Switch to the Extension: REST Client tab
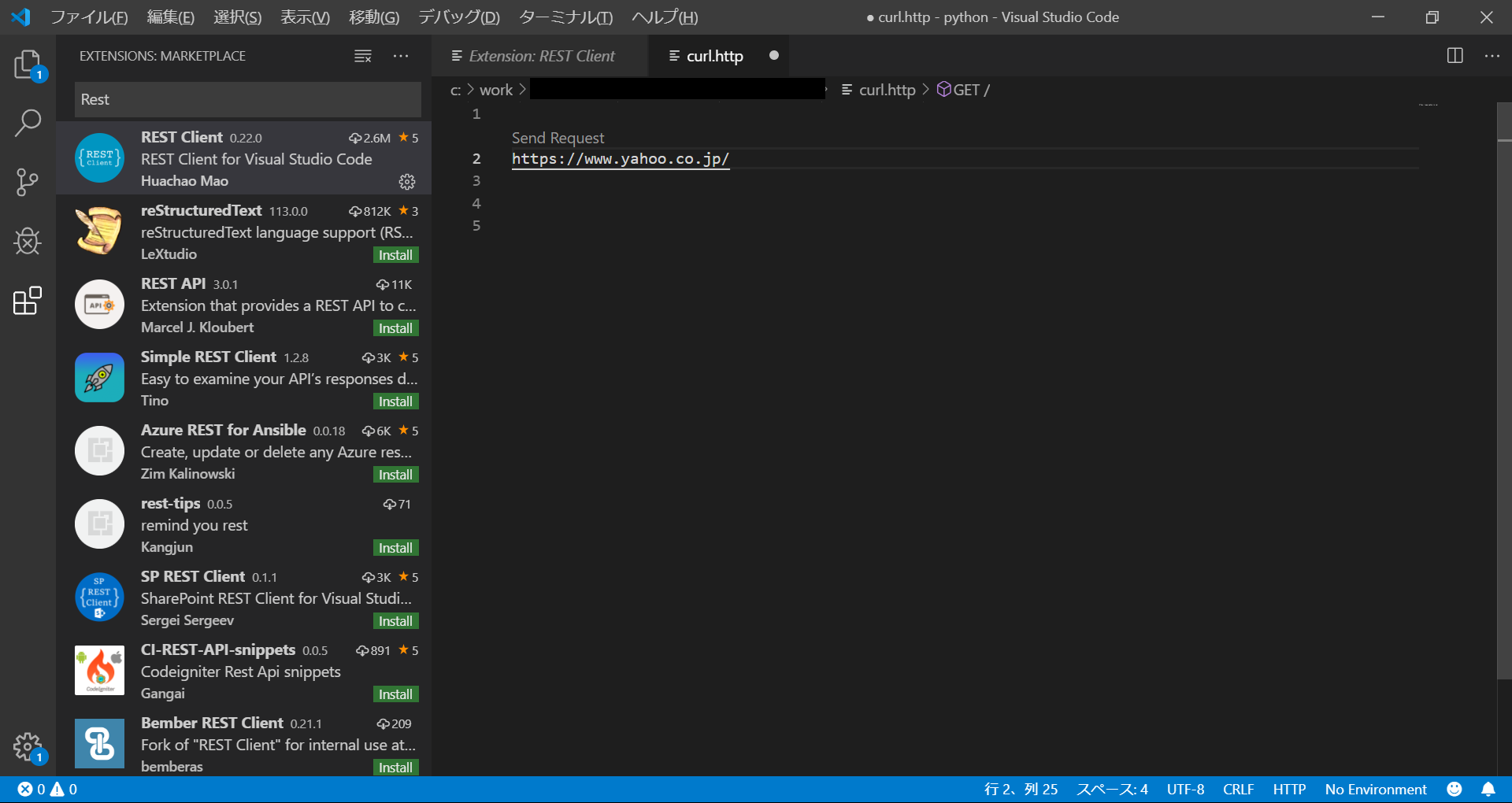Image resolution: width=1512 pixels, height=803 pixels. [541, 56]
